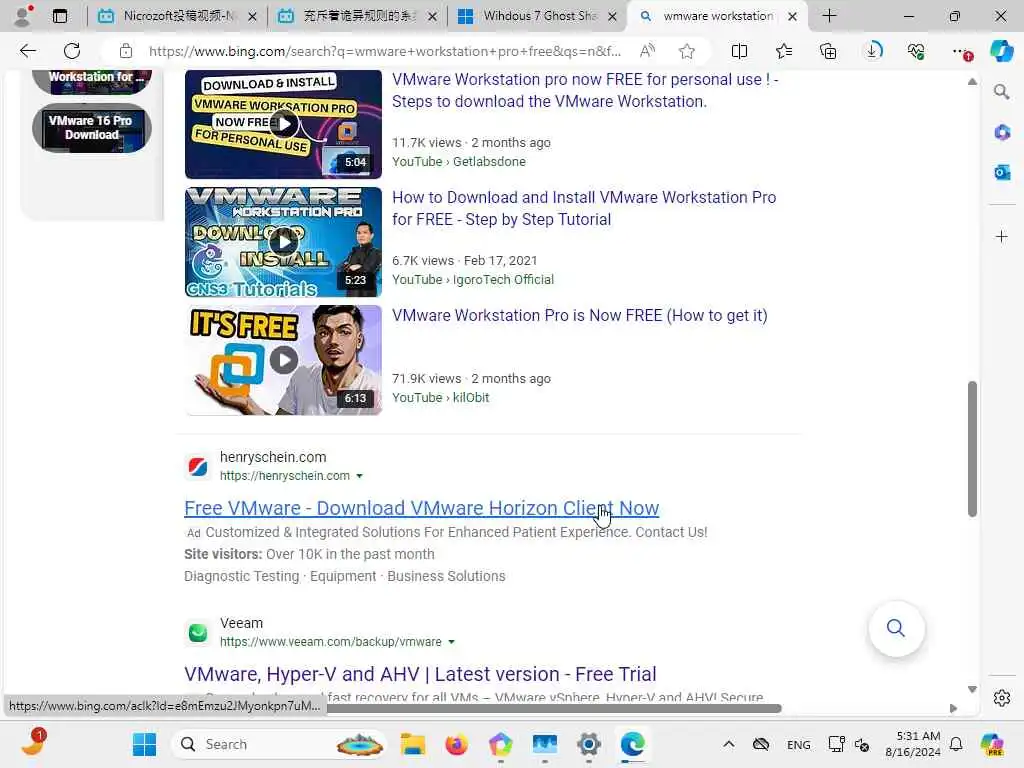Open VMware Workstation Pro is Now FREE link
This screenshot has height=768, width=1024.
pyautogui.click(x=579, y=315)
